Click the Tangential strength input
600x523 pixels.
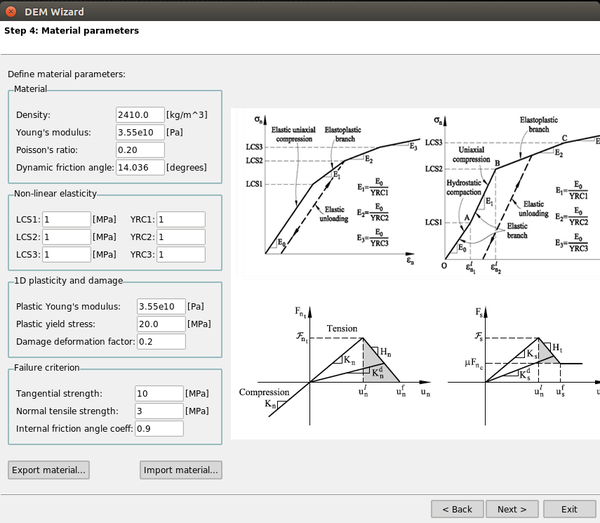click(x=160, y=394)
